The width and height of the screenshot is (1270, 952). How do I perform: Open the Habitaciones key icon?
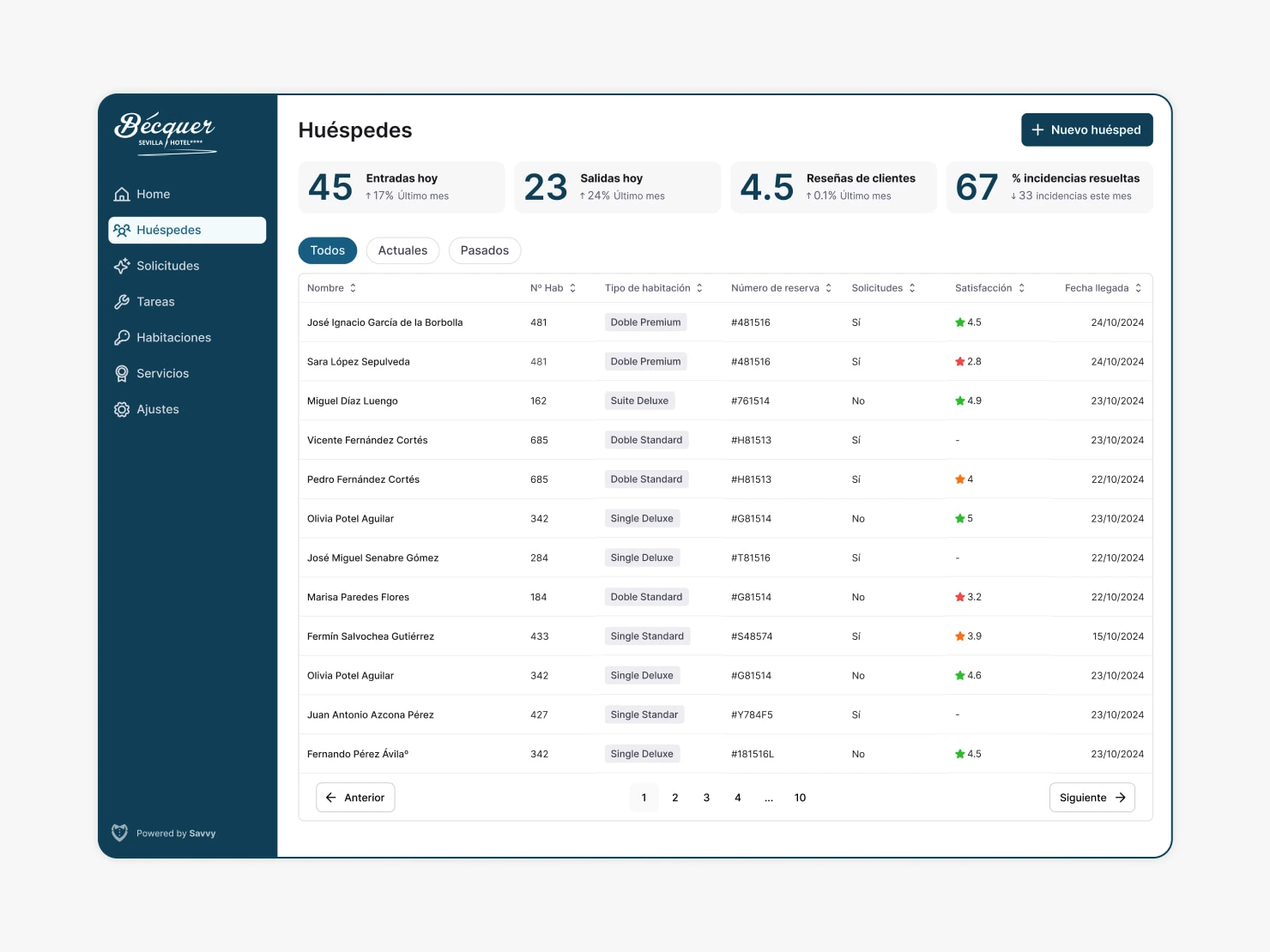point(121,337)
